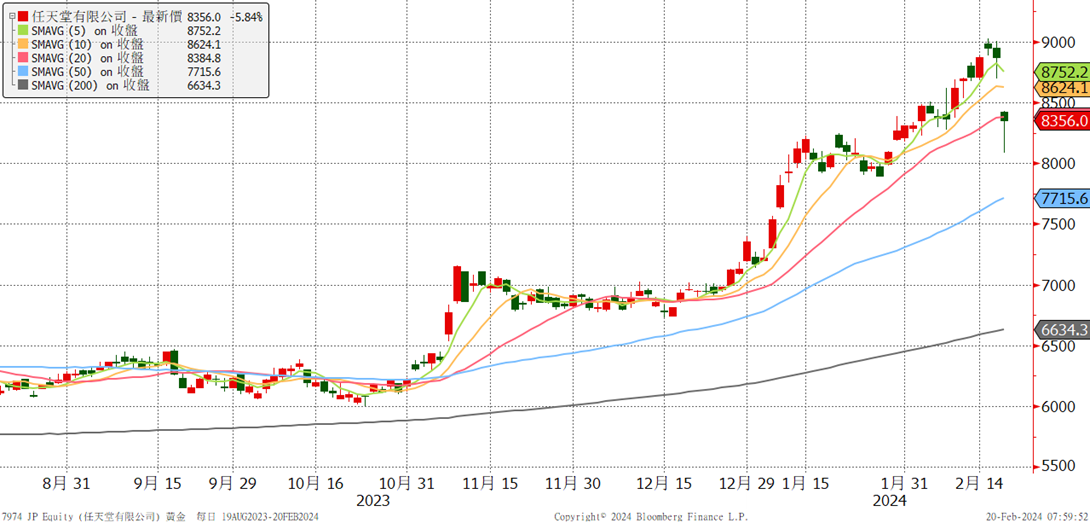
Task: Select the SMAVG (50) on 收盤 legend label
Action: coord(88,72)
